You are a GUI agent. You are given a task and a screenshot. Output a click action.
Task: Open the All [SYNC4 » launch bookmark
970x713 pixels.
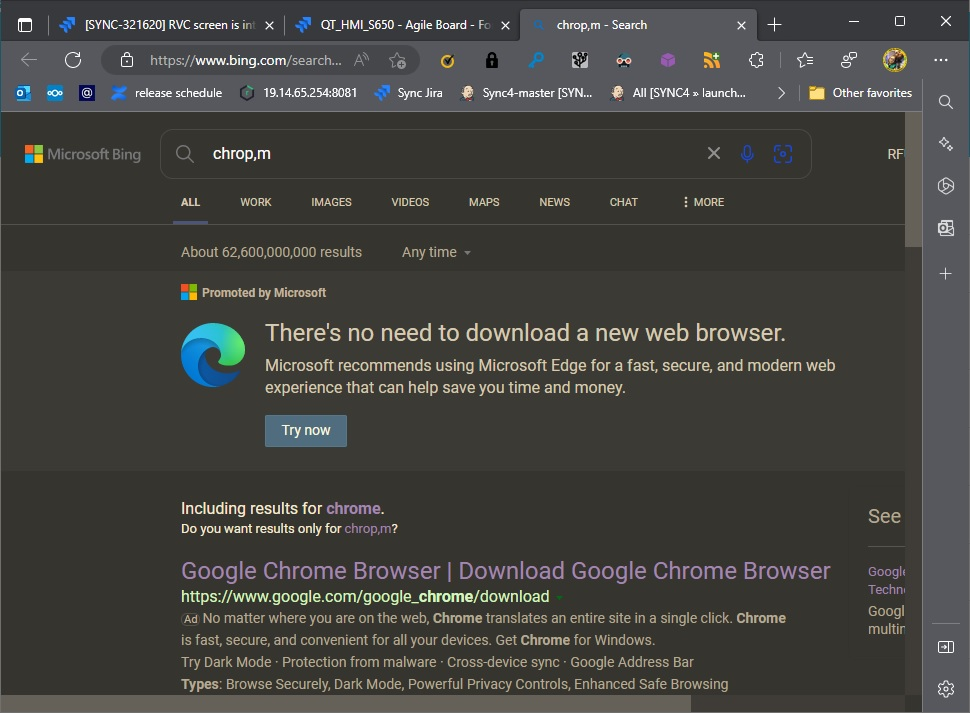678,93
